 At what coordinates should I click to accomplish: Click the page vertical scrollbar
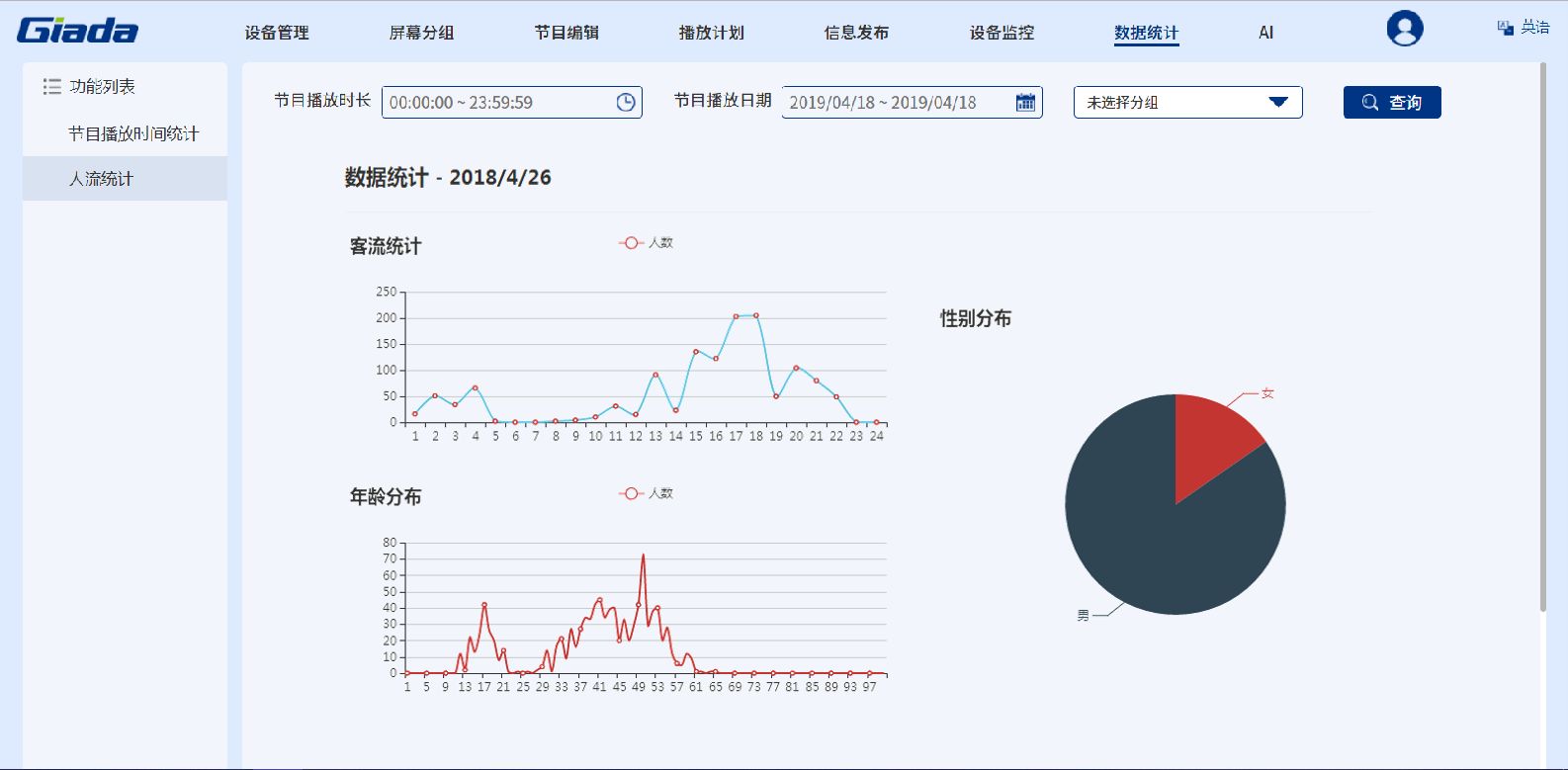pos(1542,336)
